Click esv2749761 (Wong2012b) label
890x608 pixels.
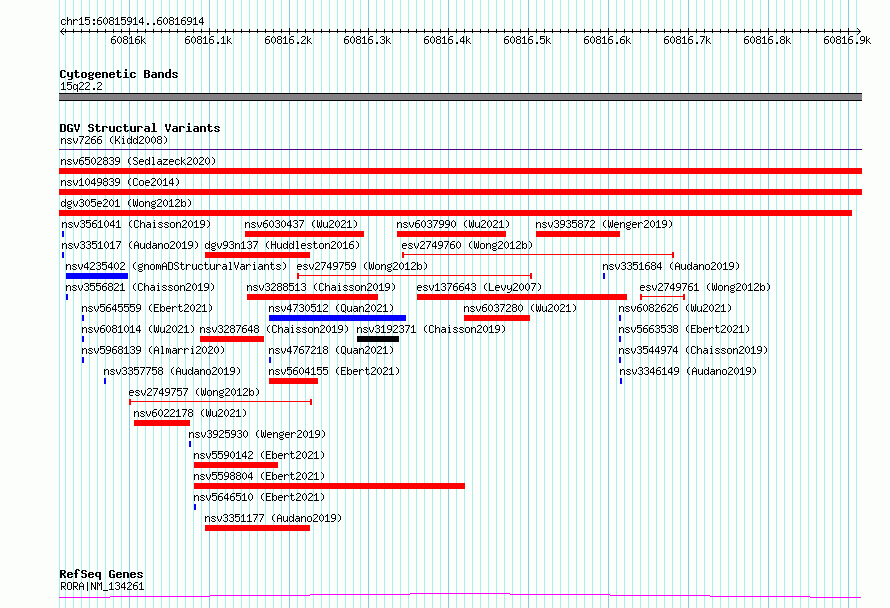tap(705, 287)
